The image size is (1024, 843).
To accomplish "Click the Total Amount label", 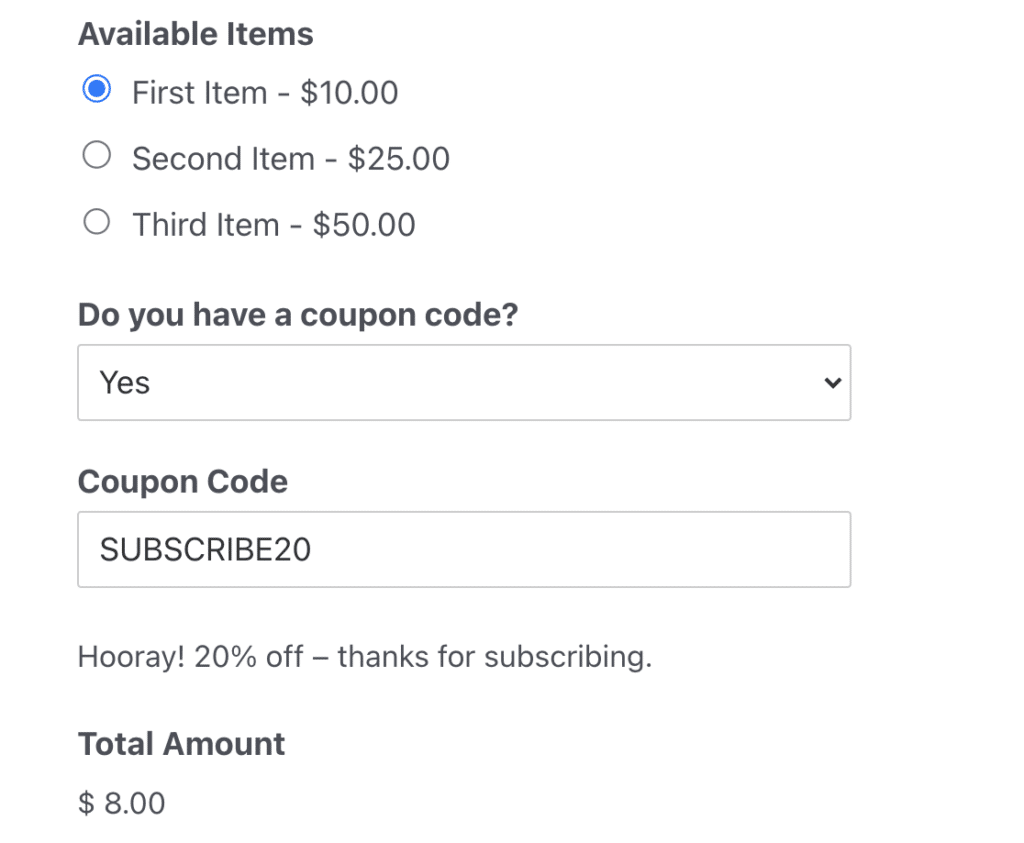I will click(x=180, y=743).
